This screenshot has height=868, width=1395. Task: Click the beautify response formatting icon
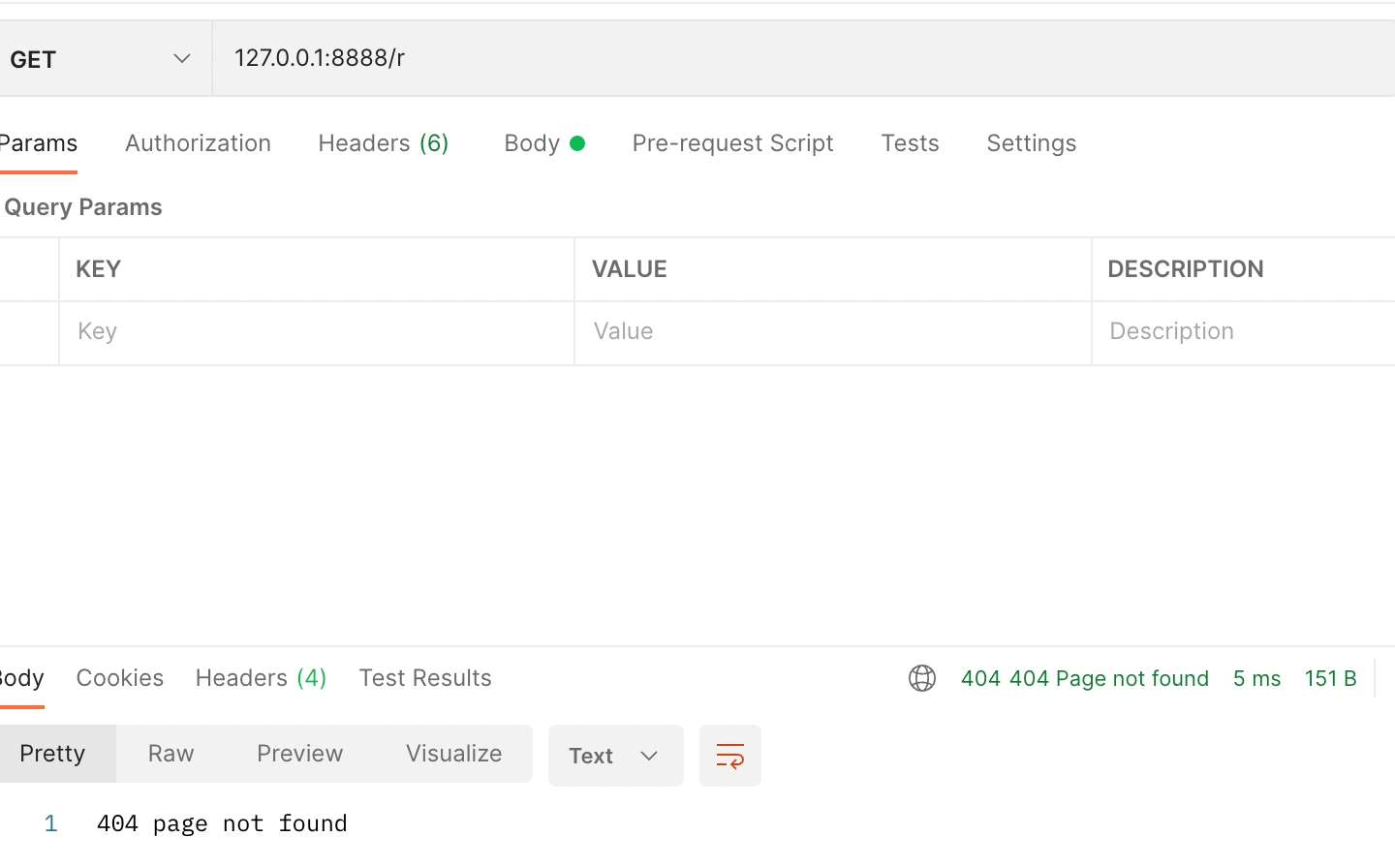730,755
